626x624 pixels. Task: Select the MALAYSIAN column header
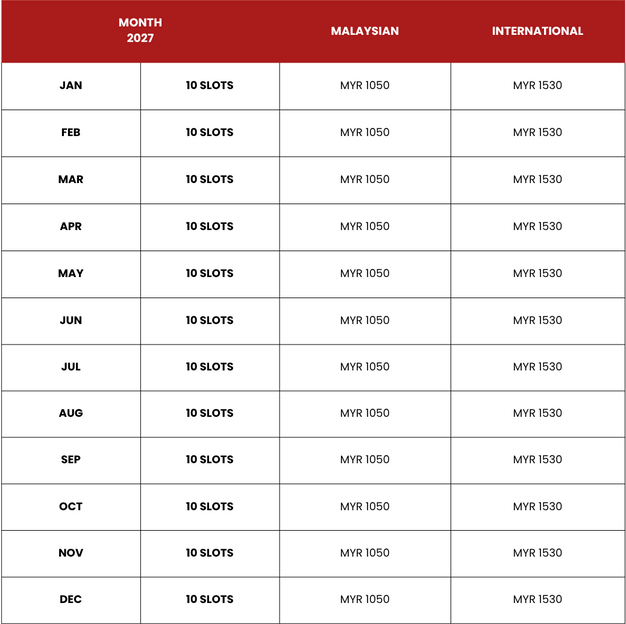point(365,31)
